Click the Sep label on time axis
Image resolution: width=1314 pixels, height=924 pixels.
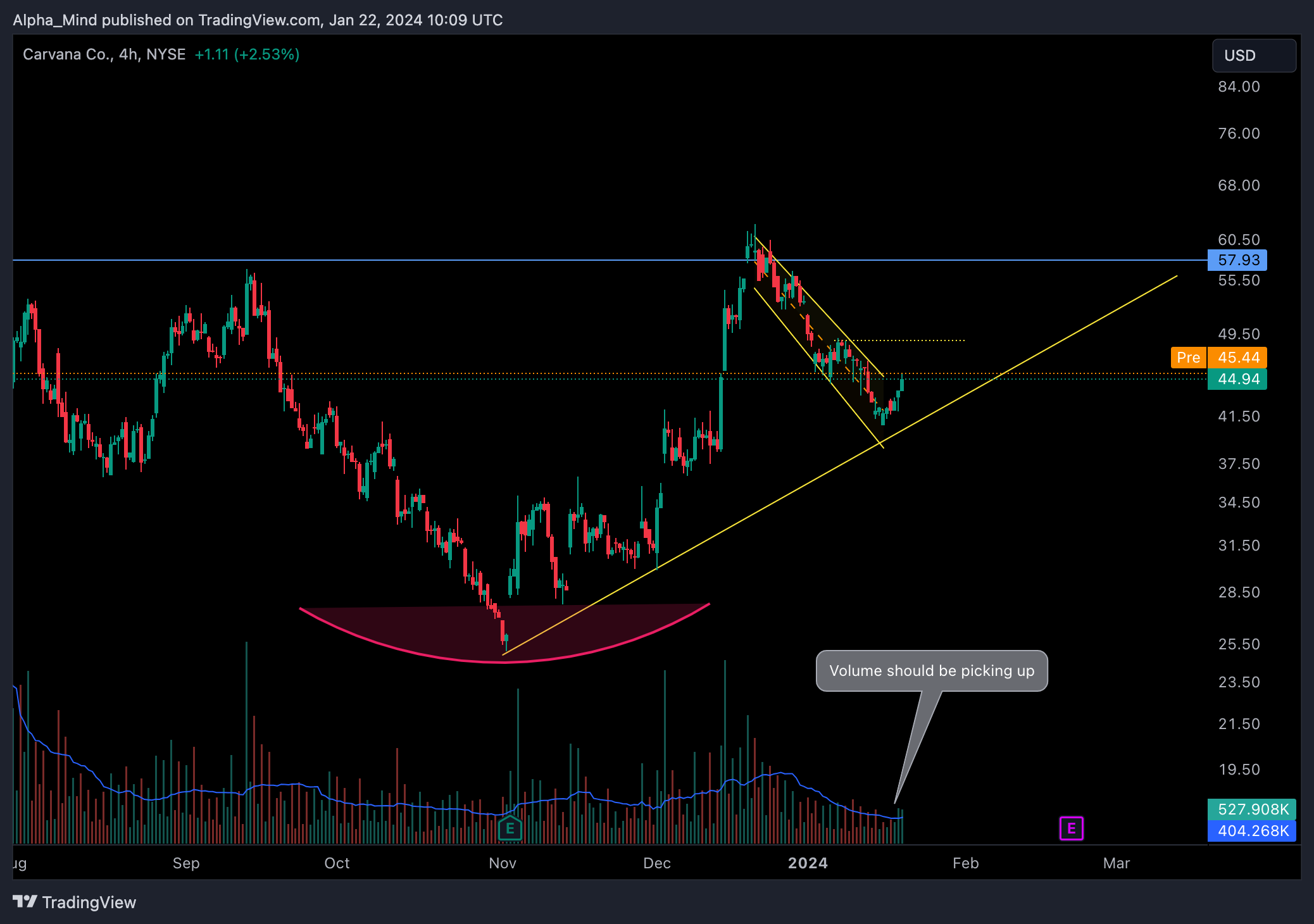(x=186, y=863)
